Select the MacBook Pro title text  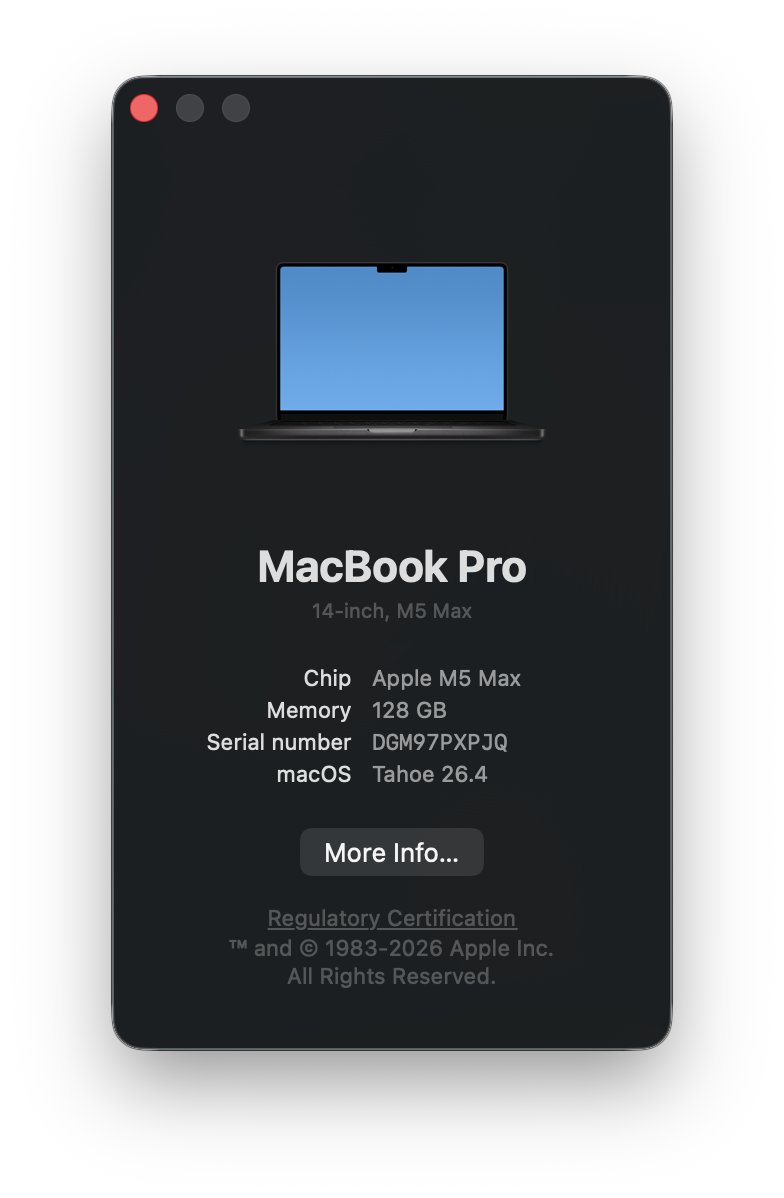click(x=392, y=567)
